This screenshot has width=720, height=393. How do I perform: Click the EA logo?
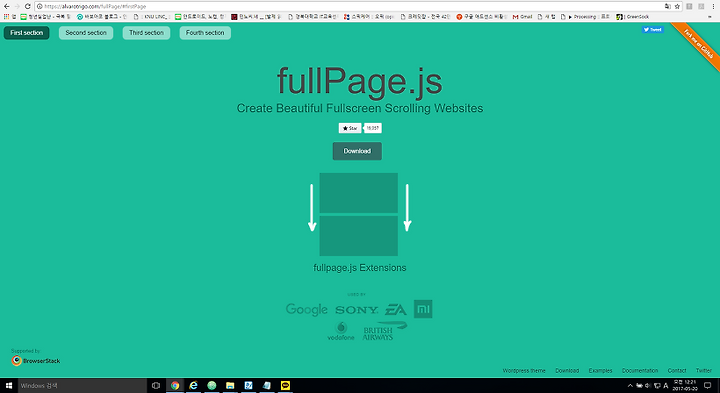[x=396, y=310]
